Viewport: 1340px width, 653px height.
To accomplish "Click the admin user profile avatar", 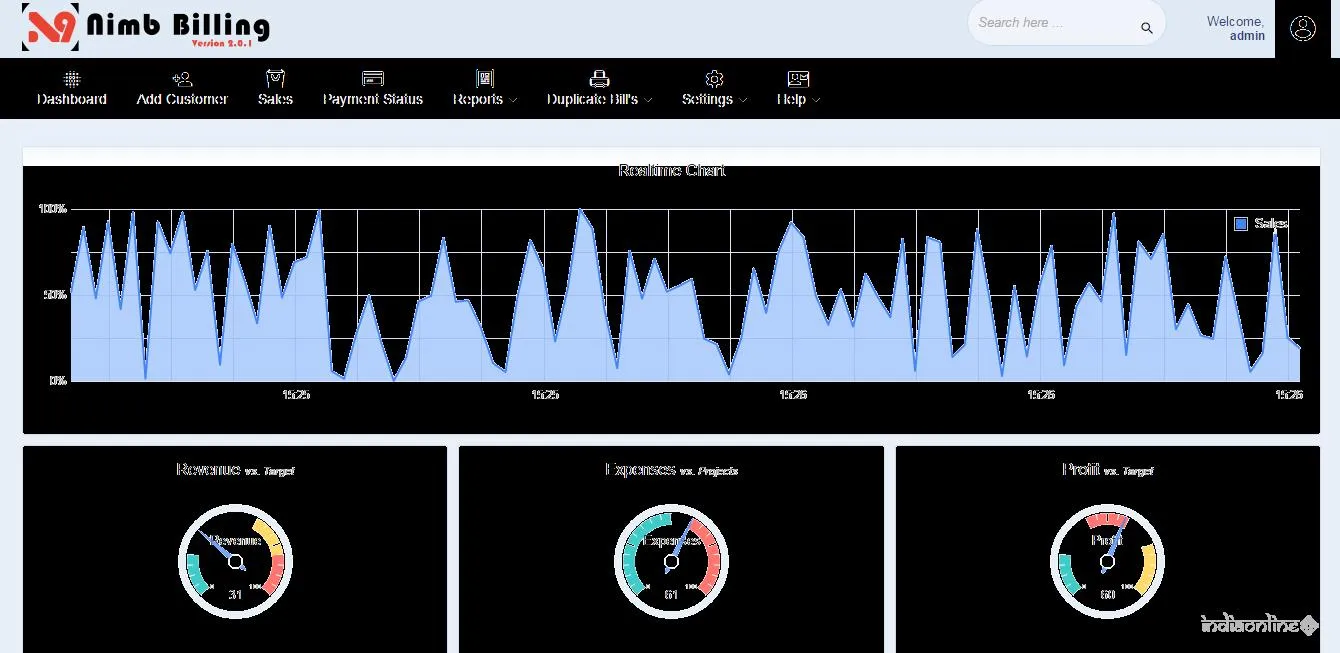I will pyautogui.click(x=1302, y=28).
